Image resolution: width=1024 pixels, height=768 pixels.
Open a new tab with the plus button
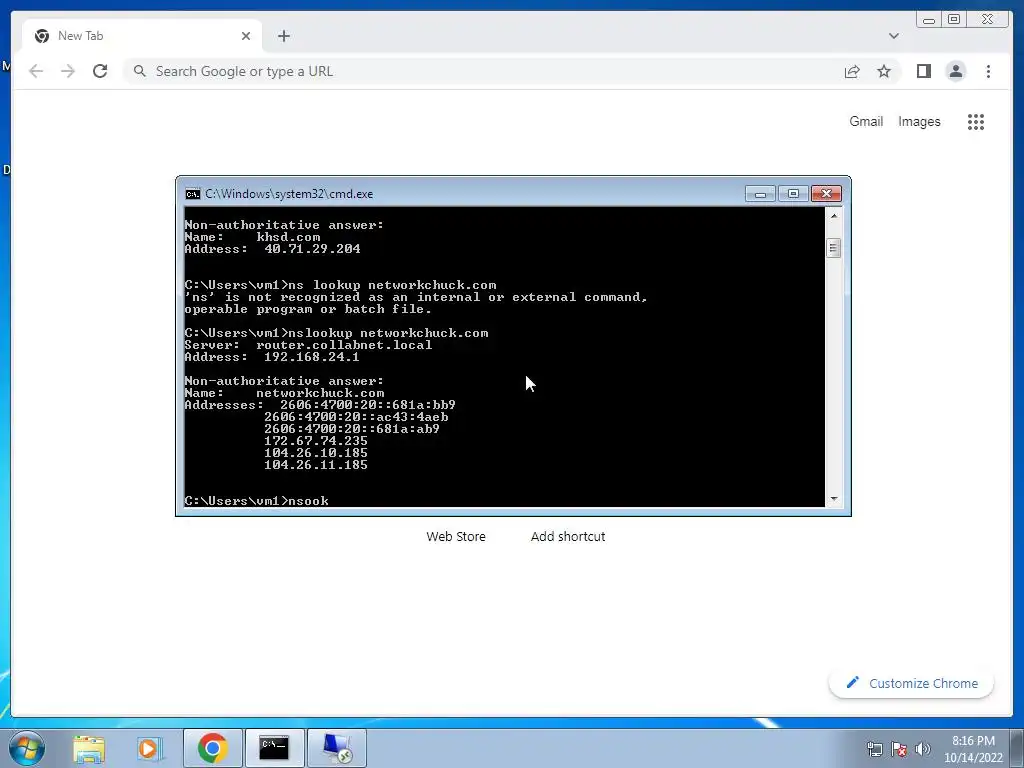coord(283,36)
